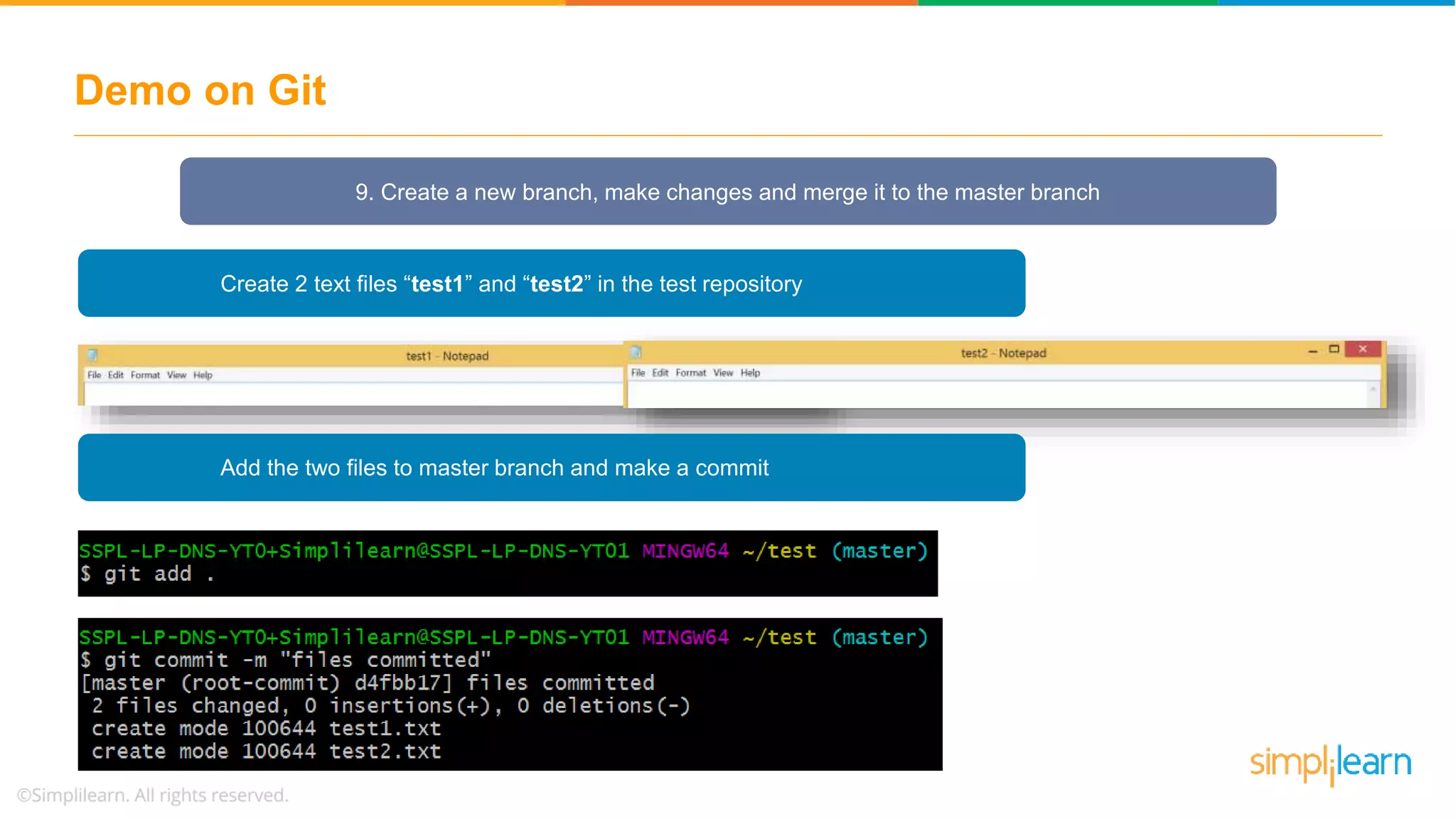1456x819 pixels.
Task: Click the test2 - Notepad title bar
Action: click(x=1003, y=353)
